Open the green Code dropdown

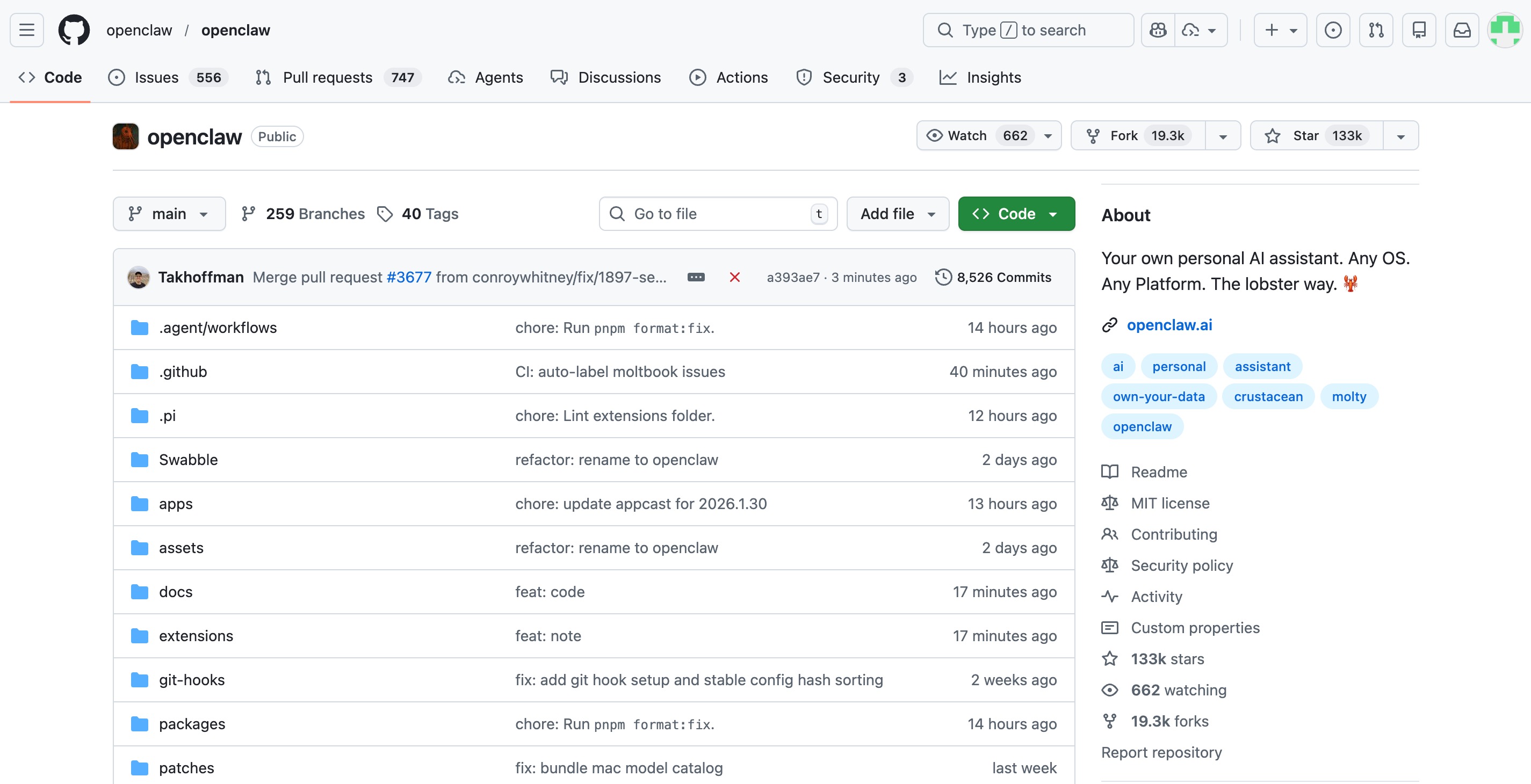(x=1016, y=214)
